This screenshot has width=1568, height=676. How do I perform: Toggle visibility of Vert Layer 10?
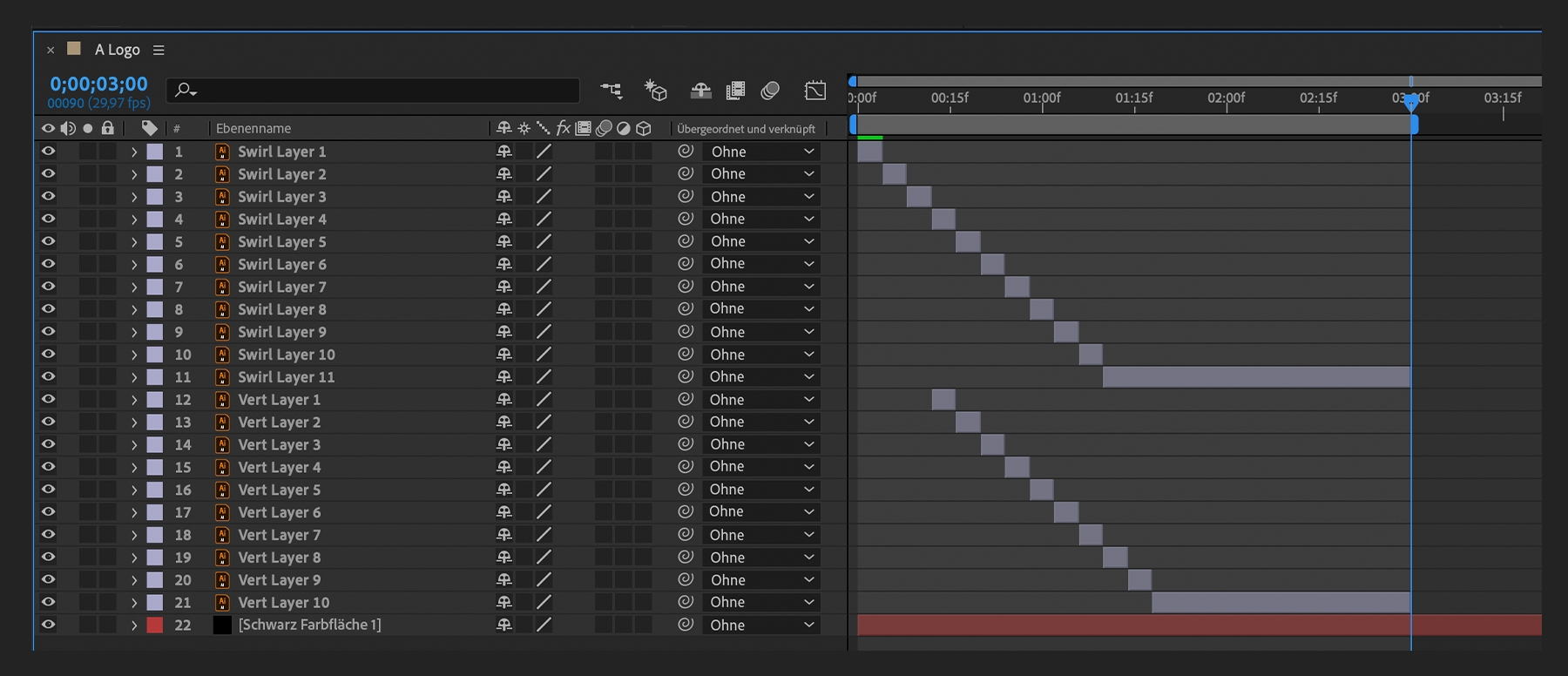coord(48,602)
